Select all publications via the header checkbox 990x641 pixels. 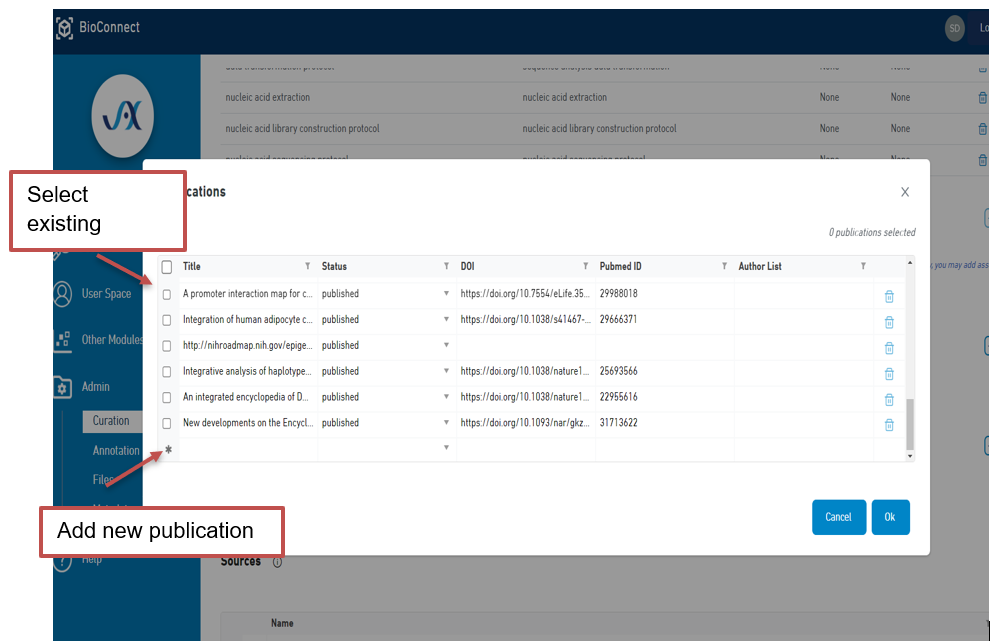click(x=165, y=266)
